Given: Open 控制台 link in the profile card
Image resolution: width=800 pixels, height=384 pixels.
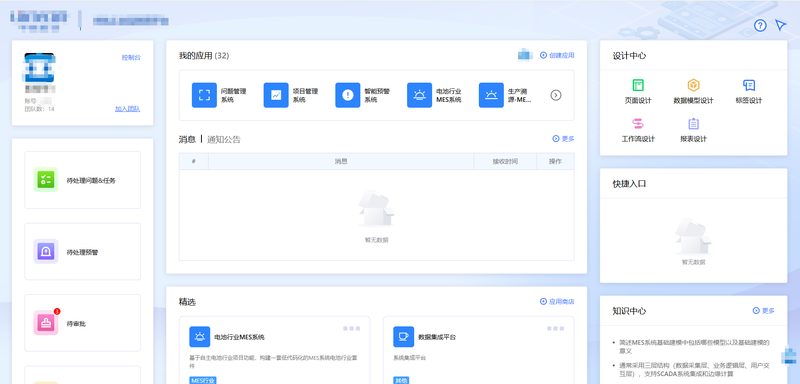Looking at the screenshot, I should click(x=131, y=58).
